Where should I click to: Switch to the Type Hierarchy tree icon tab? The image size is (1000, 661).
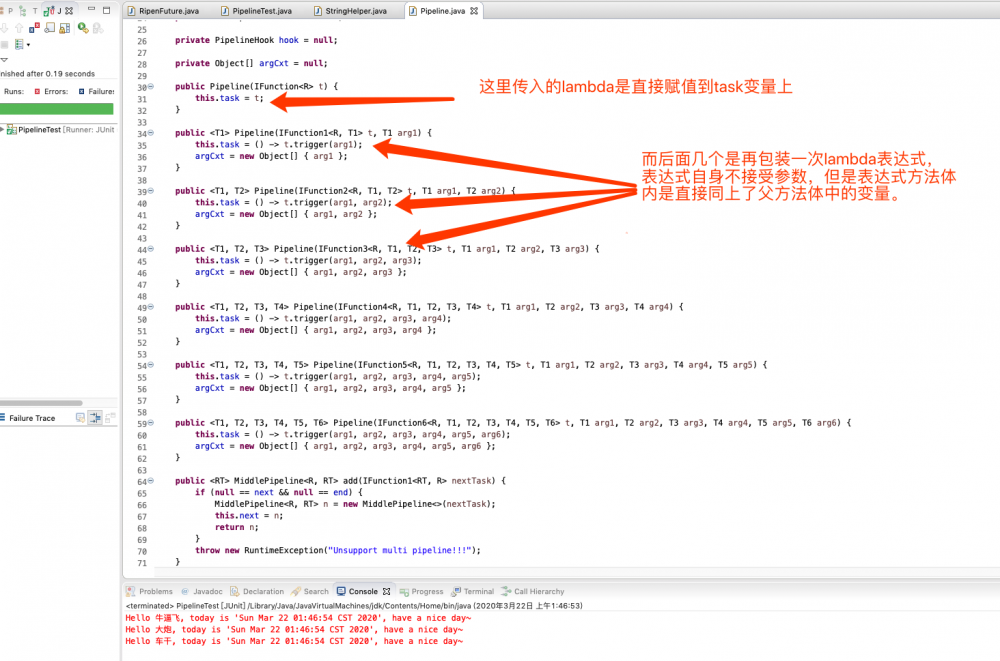pos(22,11)
